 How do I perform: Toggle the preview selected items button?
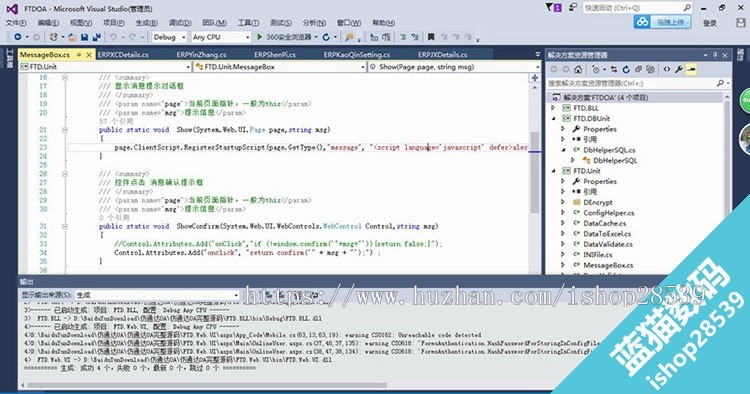tap(691, 70)
